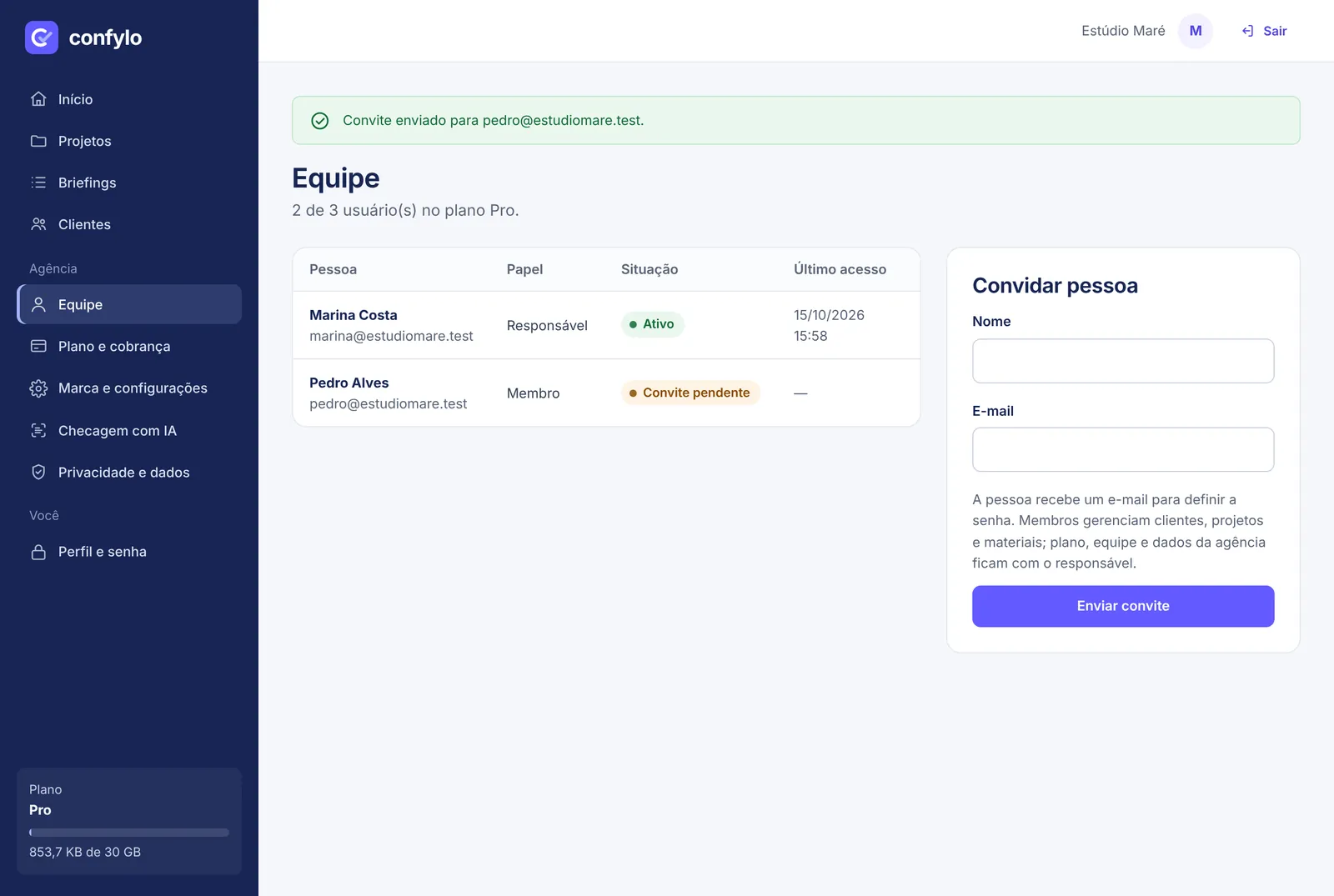Click the E-mail input field
The image size is (1334, 896).
pos(1123,450)
